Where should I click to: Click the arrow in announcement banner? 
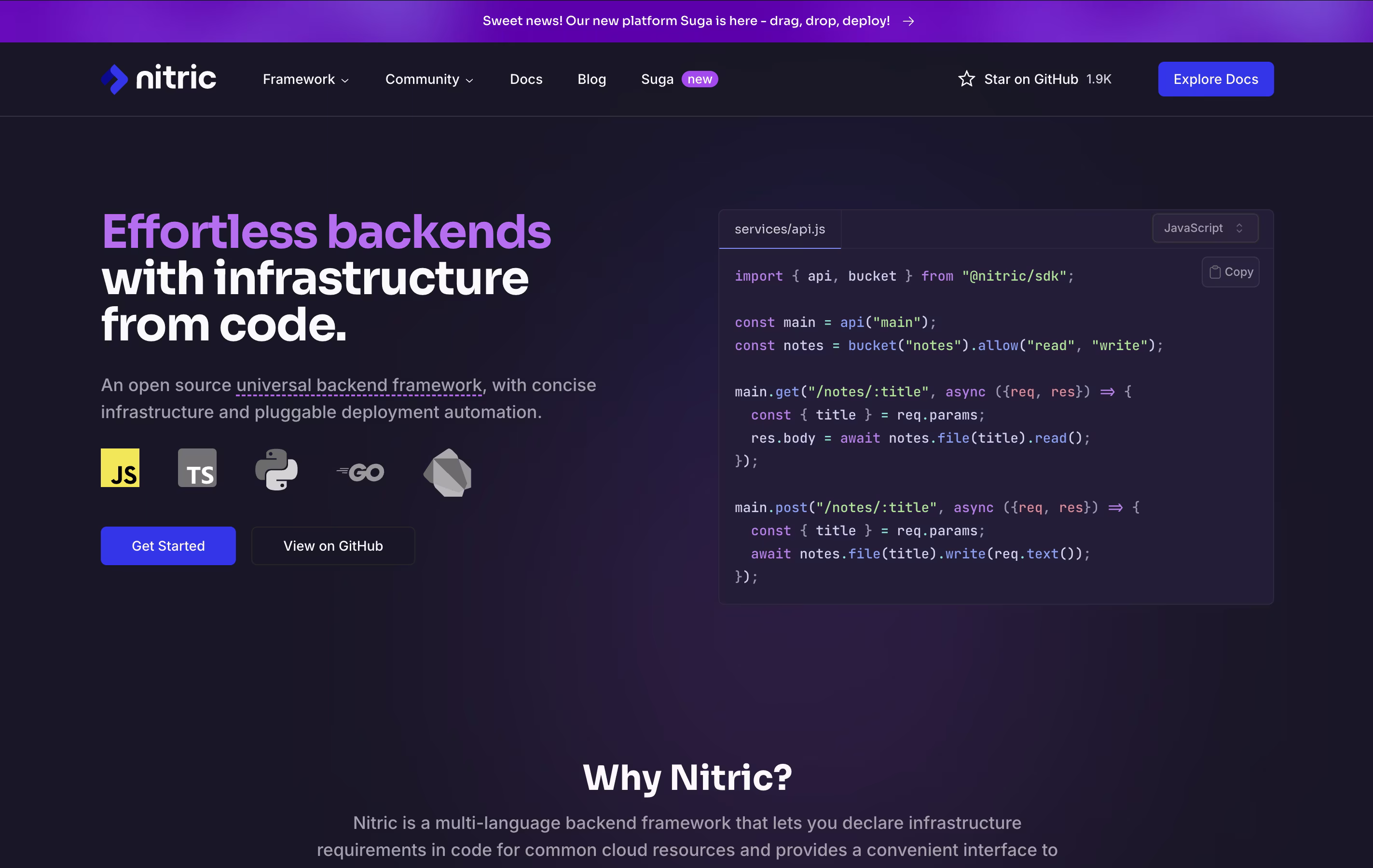[909, 21]
